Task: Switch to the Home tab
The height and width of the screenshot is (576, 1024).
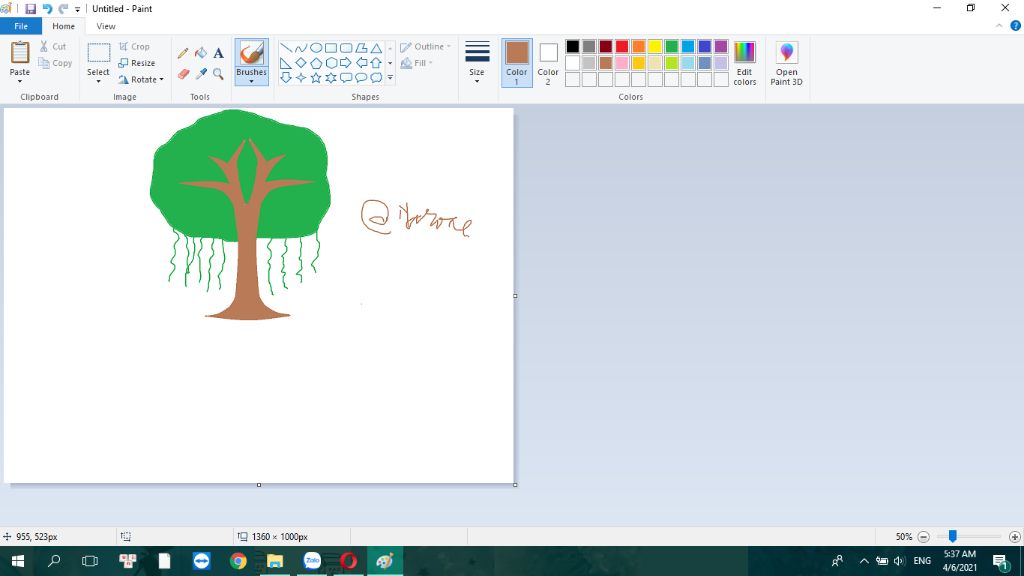Action: coord(63,26)
